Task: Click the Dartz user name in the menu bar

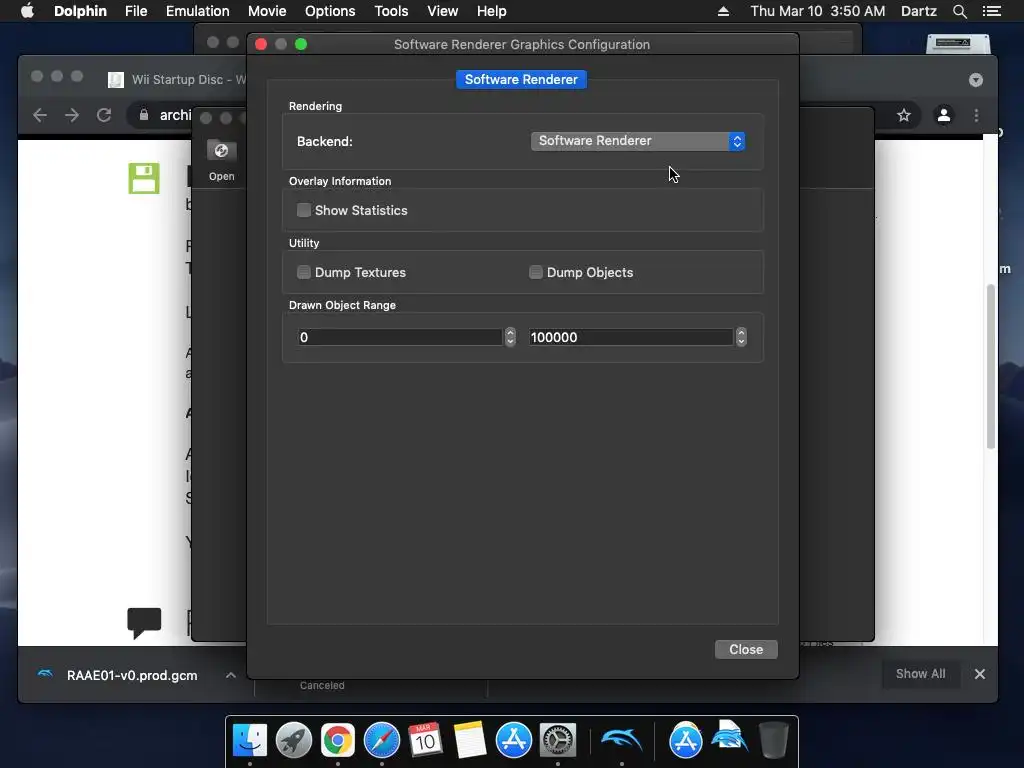Action: [x=918, y=11]
